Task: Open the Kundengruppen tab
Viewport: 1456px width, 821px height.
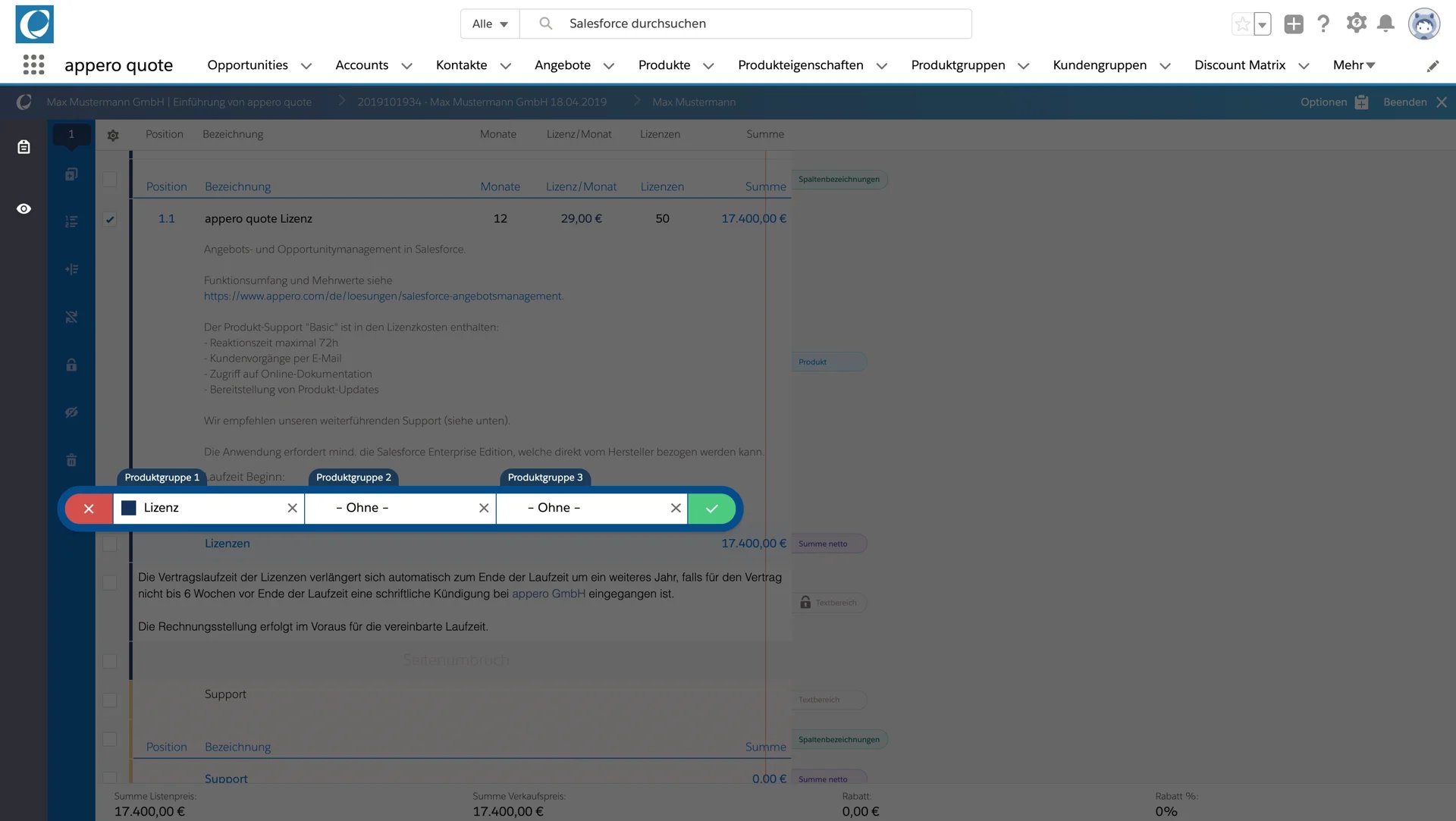Action: (x=1100, y=65)
